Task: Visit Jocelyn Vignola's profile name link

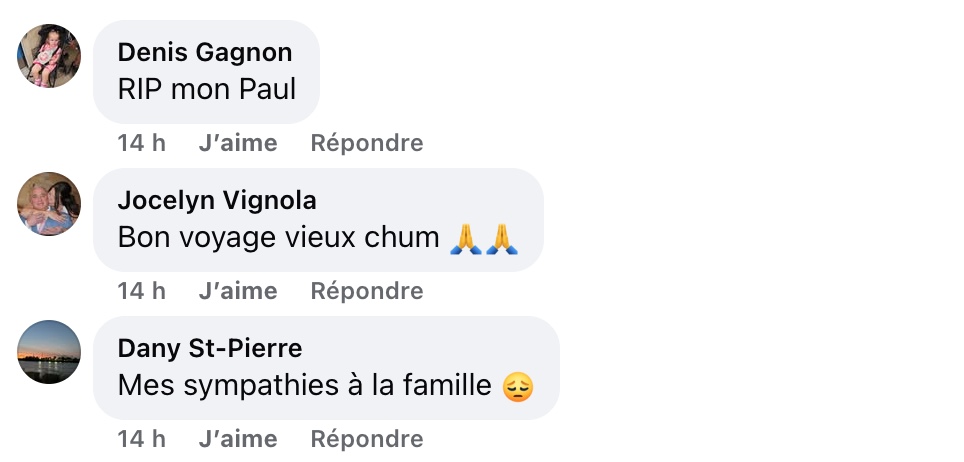Action: coord(217,201)
